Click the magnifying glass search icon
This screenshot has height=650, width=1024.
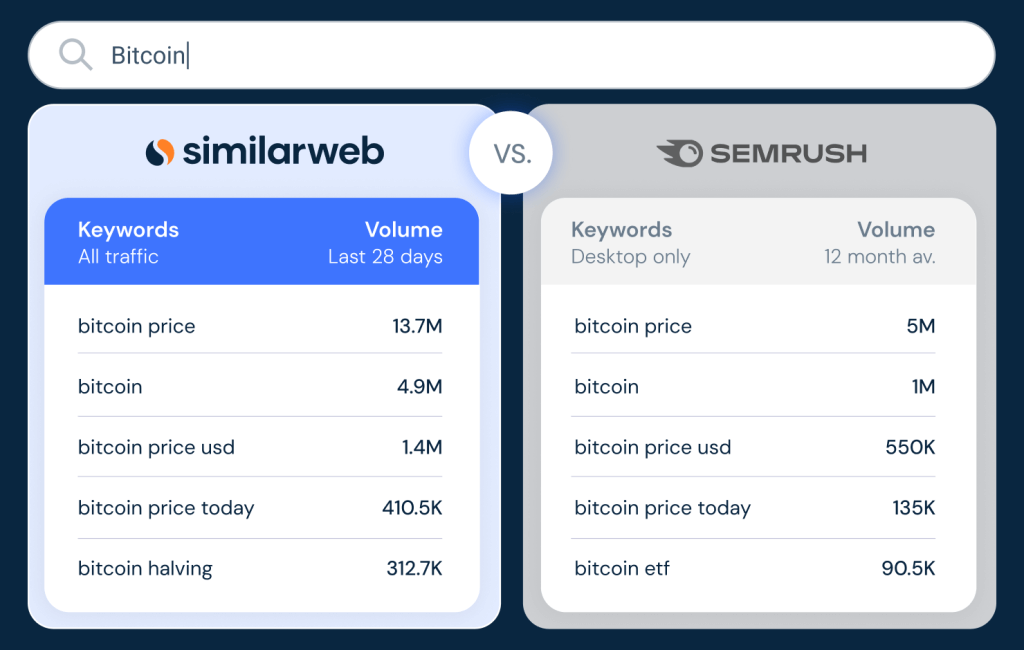(76, 54)
